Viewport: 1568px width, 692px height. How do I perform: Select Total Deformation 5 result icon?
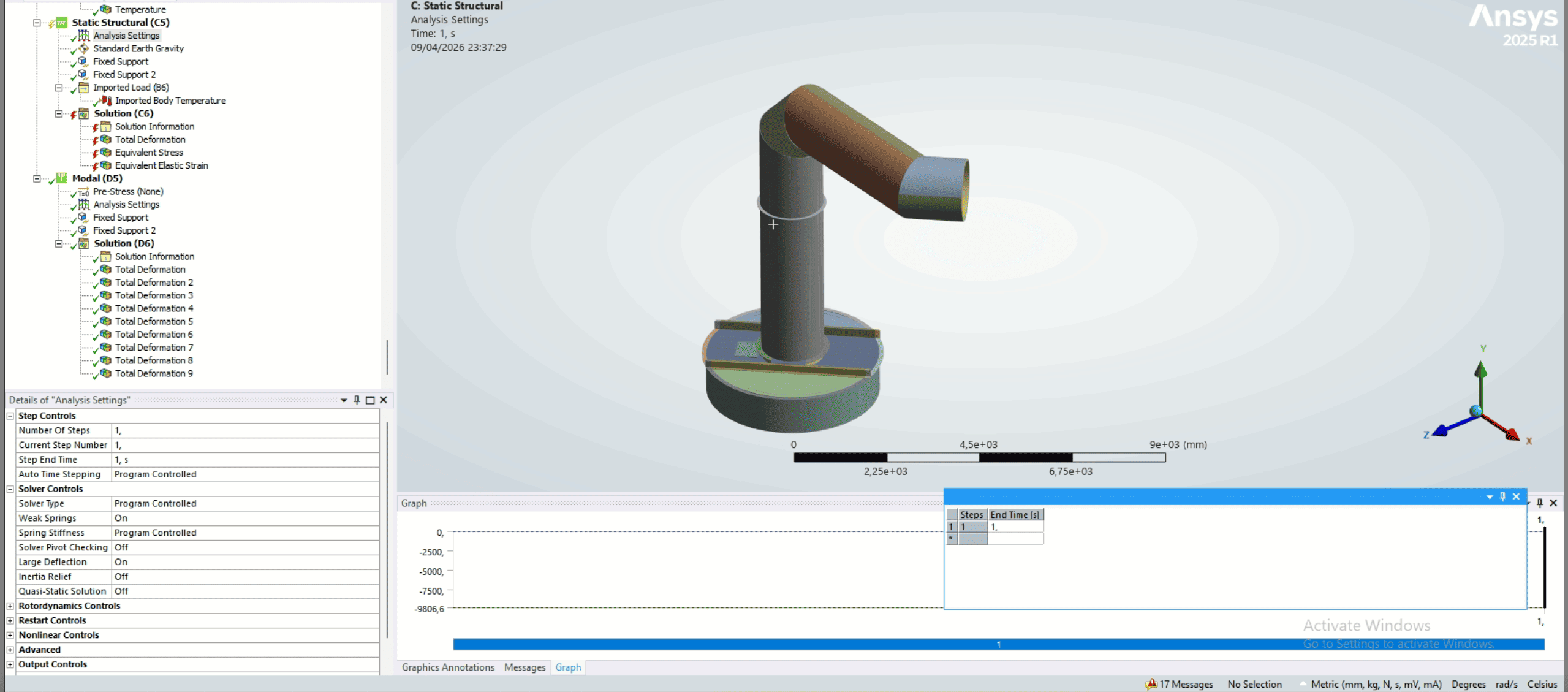pyautogui.click(x=106, y=322)
